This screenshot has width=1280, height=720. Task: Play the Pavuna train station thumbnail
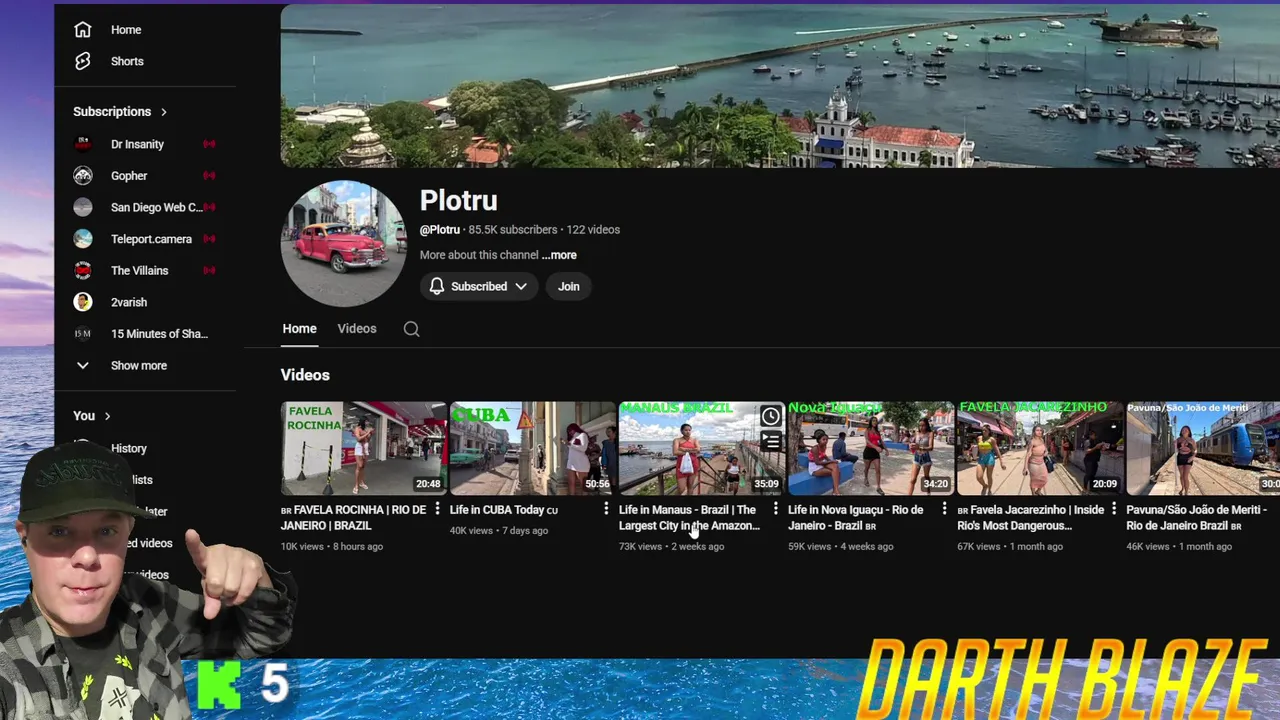coord(1203,448)
